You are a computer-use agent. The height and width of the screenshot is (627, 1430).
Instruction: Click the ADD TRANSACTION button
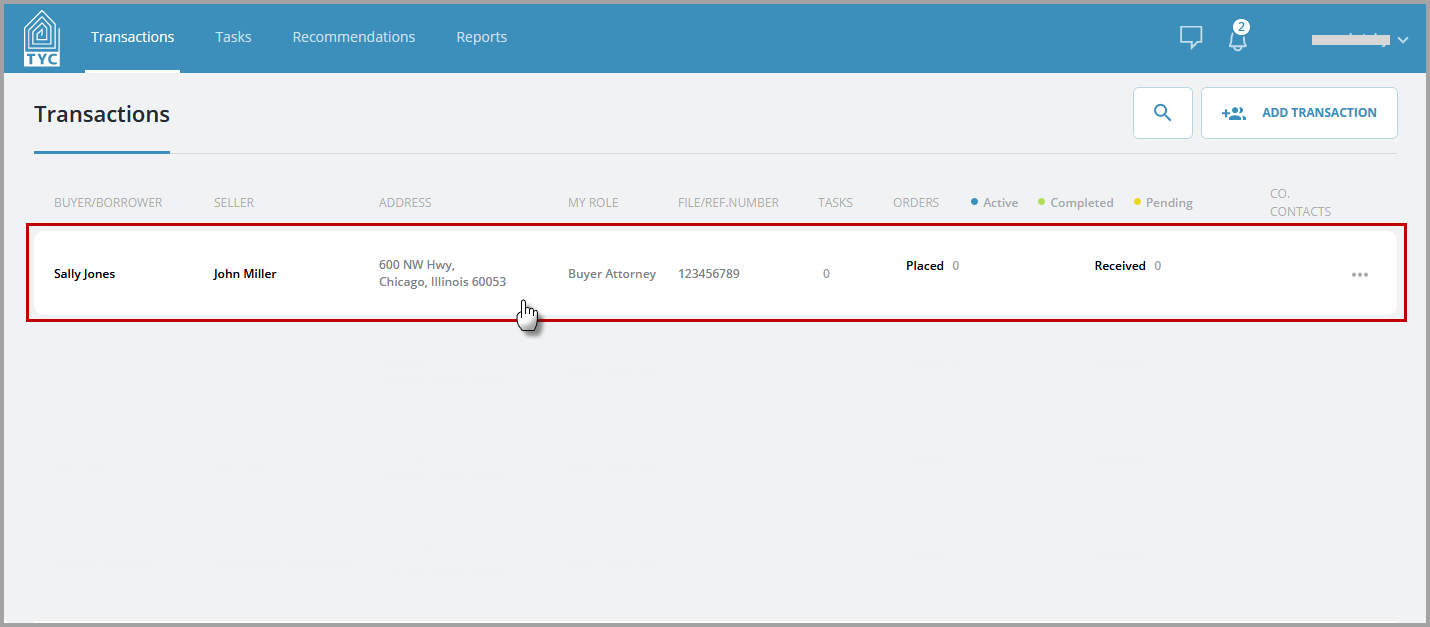point(1299,113)
